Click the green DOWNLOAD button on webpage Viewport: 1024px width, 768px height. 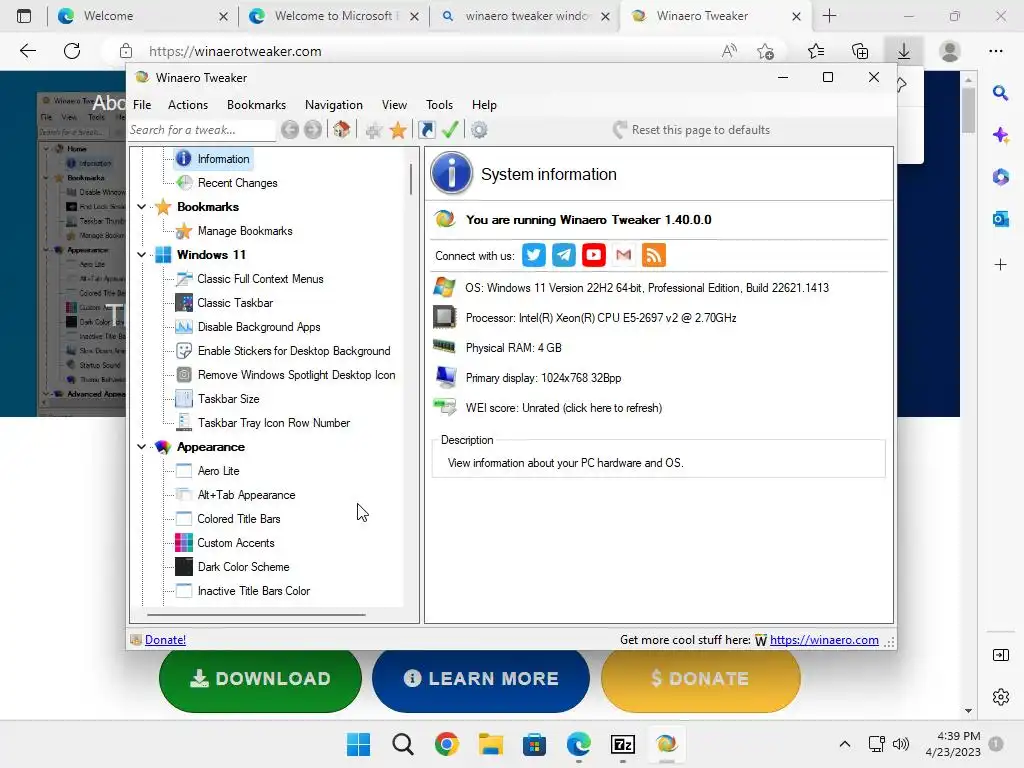pyautogui.click(x=260, y=679)
